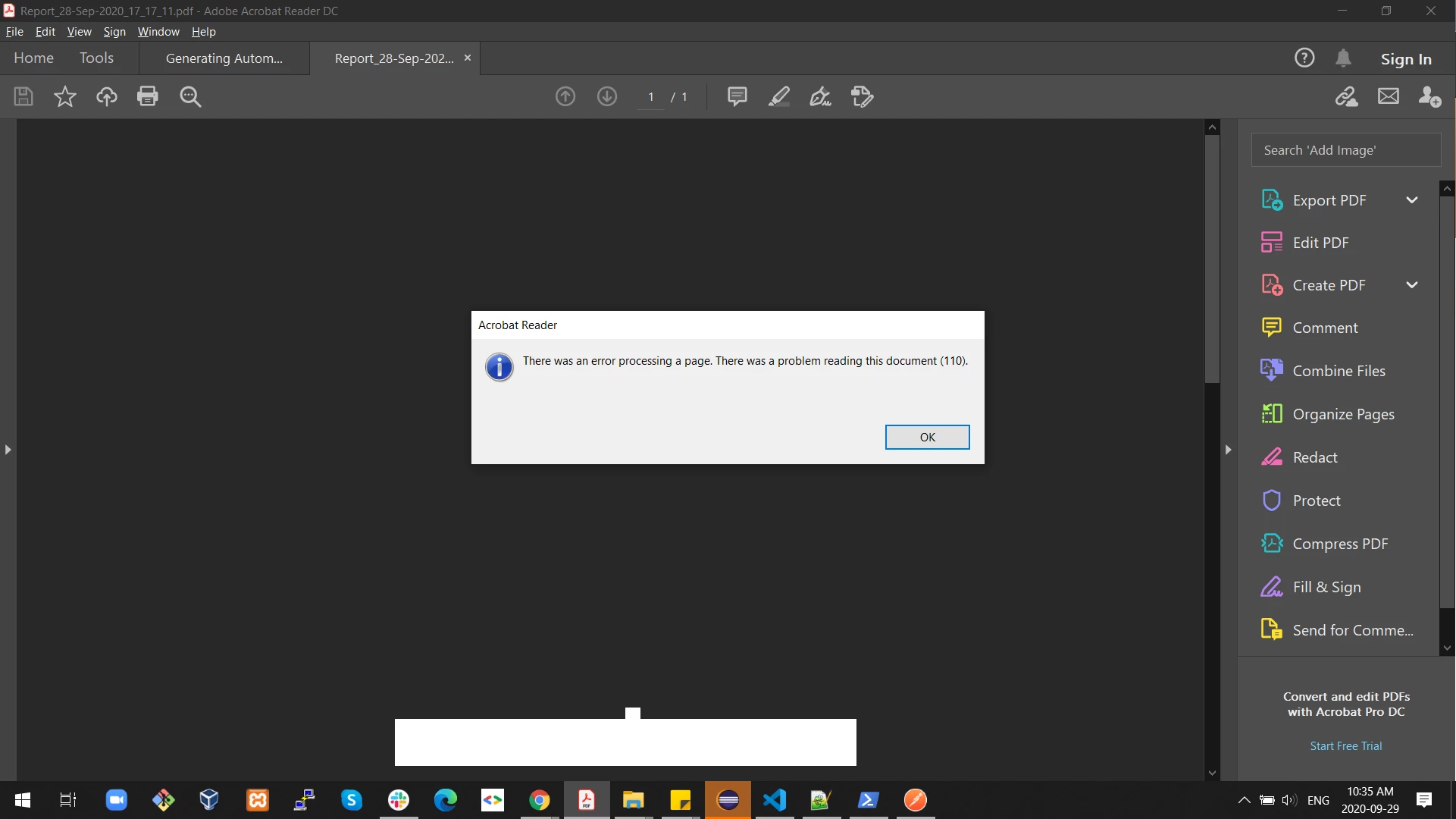Collapse right tools pane arrow
Screen dimensions: 1456x819
click(x=1228, y=450)
